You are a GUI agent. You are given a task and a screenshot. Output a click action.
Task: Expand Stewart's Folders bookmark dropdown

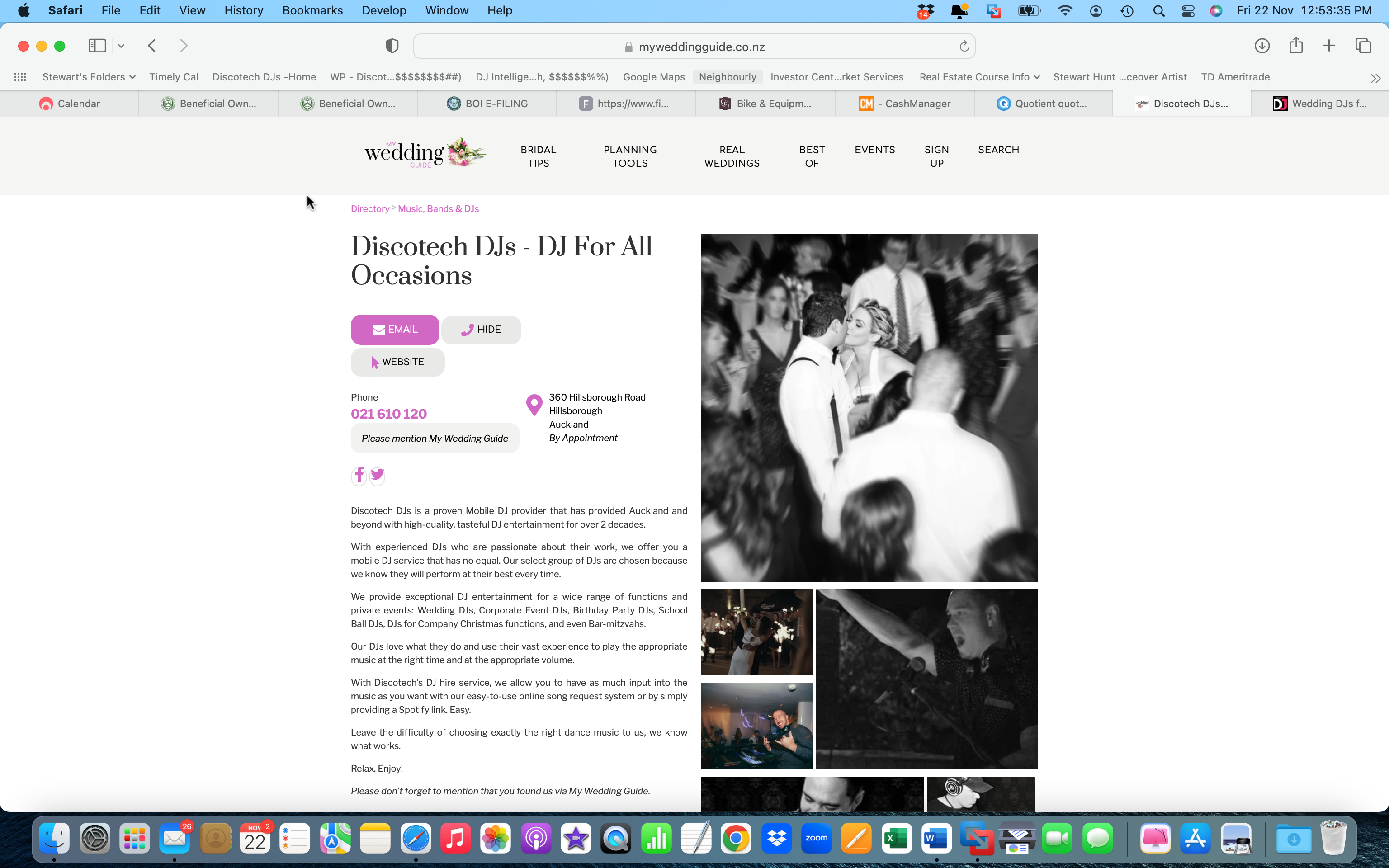pos(88,77)
